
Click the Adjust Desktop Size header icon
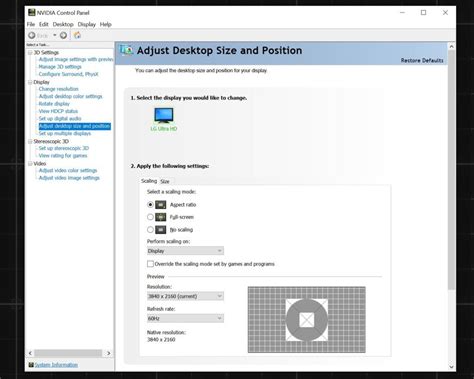(126, 50)
